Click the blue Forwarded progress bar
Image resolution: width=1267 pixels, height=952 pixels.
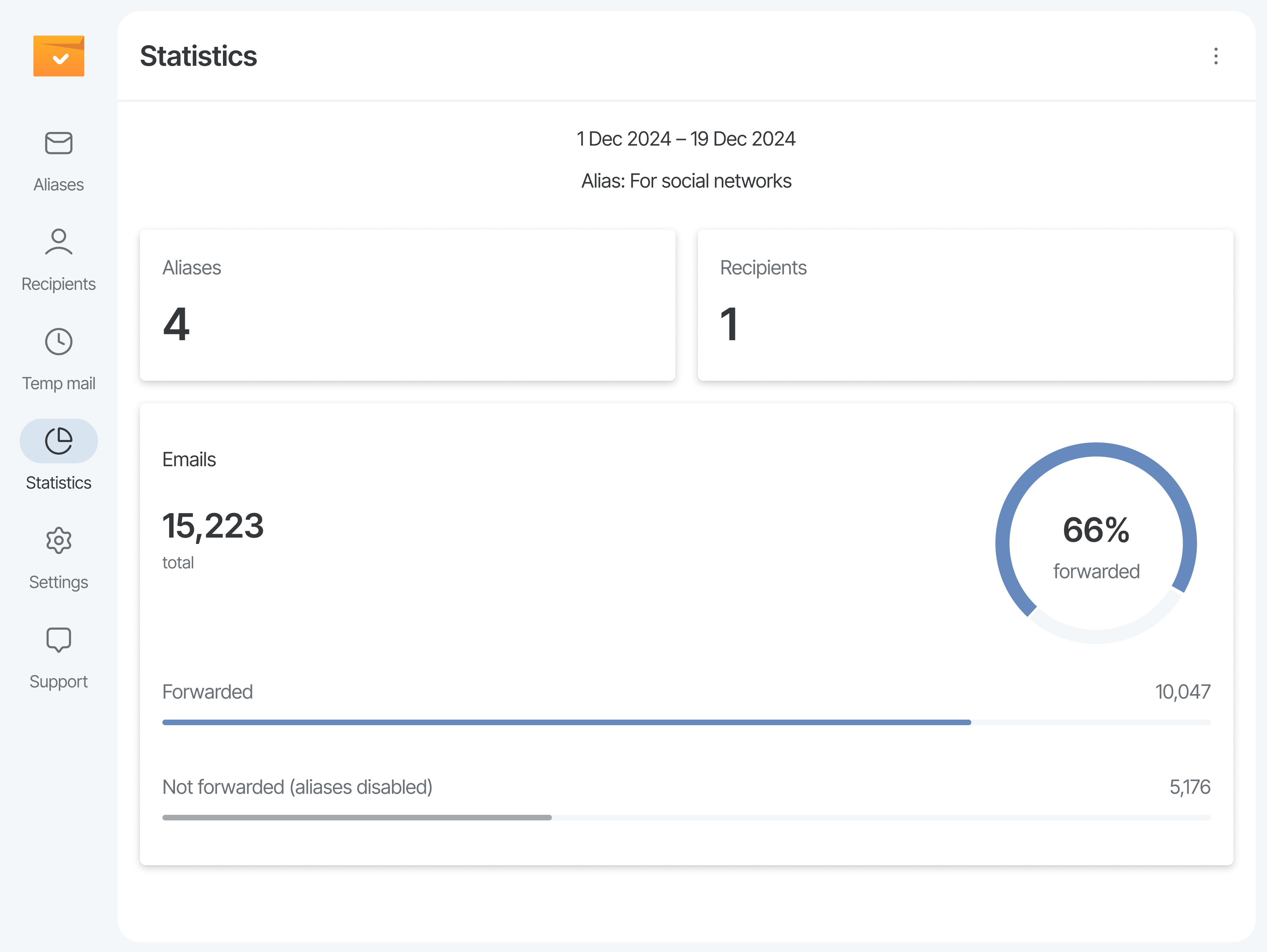pyautogui.click(x=566, y=722)
